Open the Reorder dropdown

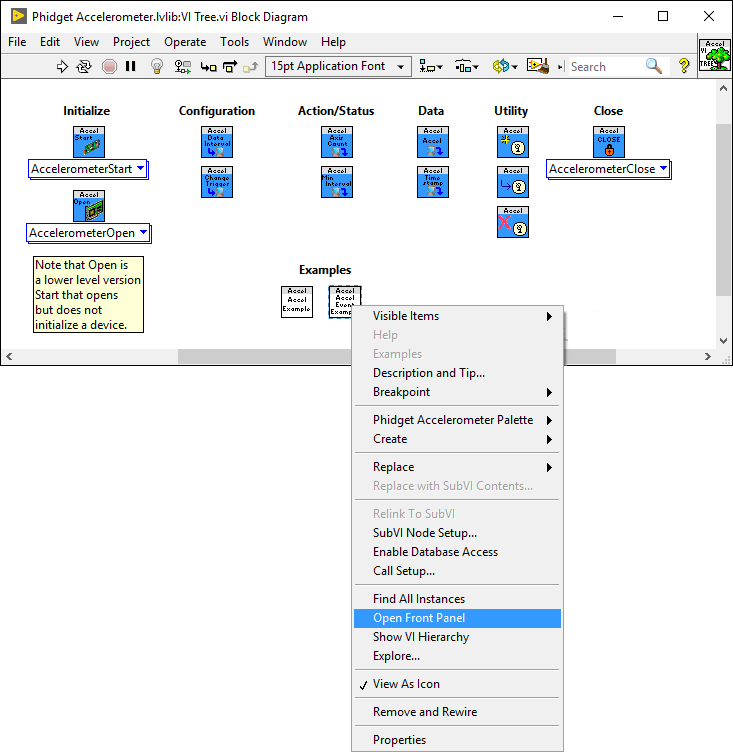click(505, 66)
